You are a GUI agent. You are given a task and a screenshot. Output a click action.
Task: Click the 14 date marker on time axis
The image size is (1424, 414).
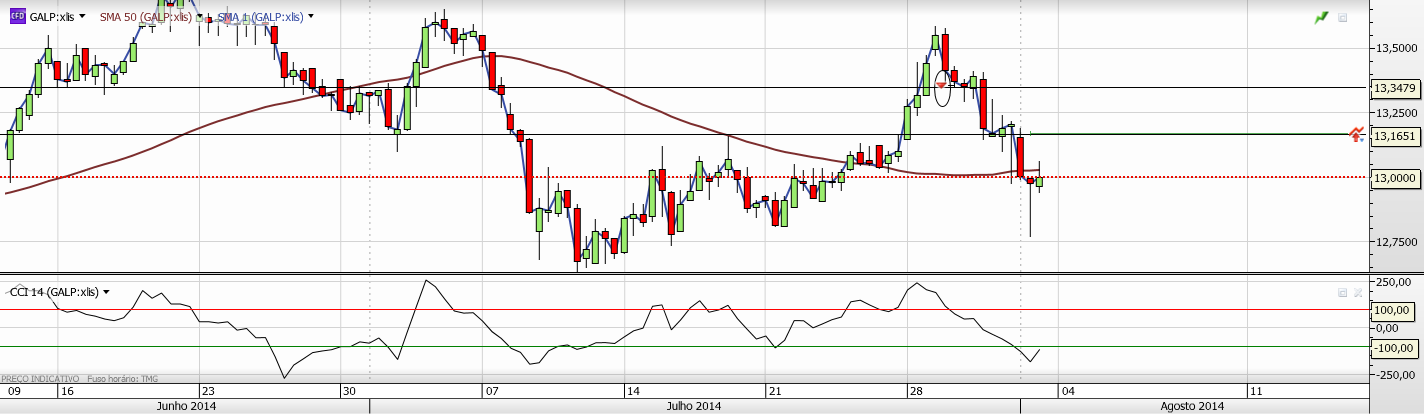click(x=633, y=390)
